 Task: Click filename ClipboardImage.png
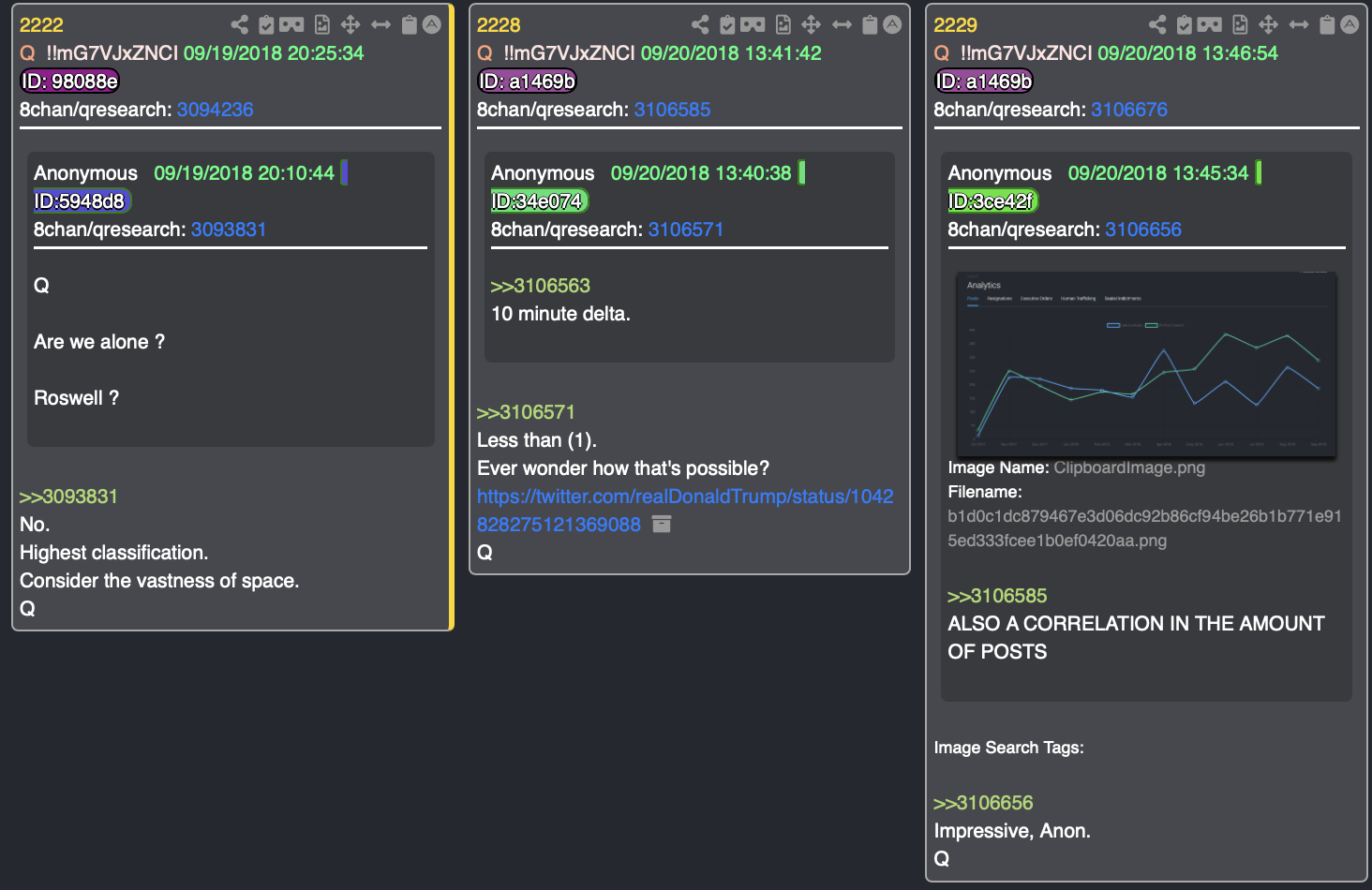(x=1130, y=467)
